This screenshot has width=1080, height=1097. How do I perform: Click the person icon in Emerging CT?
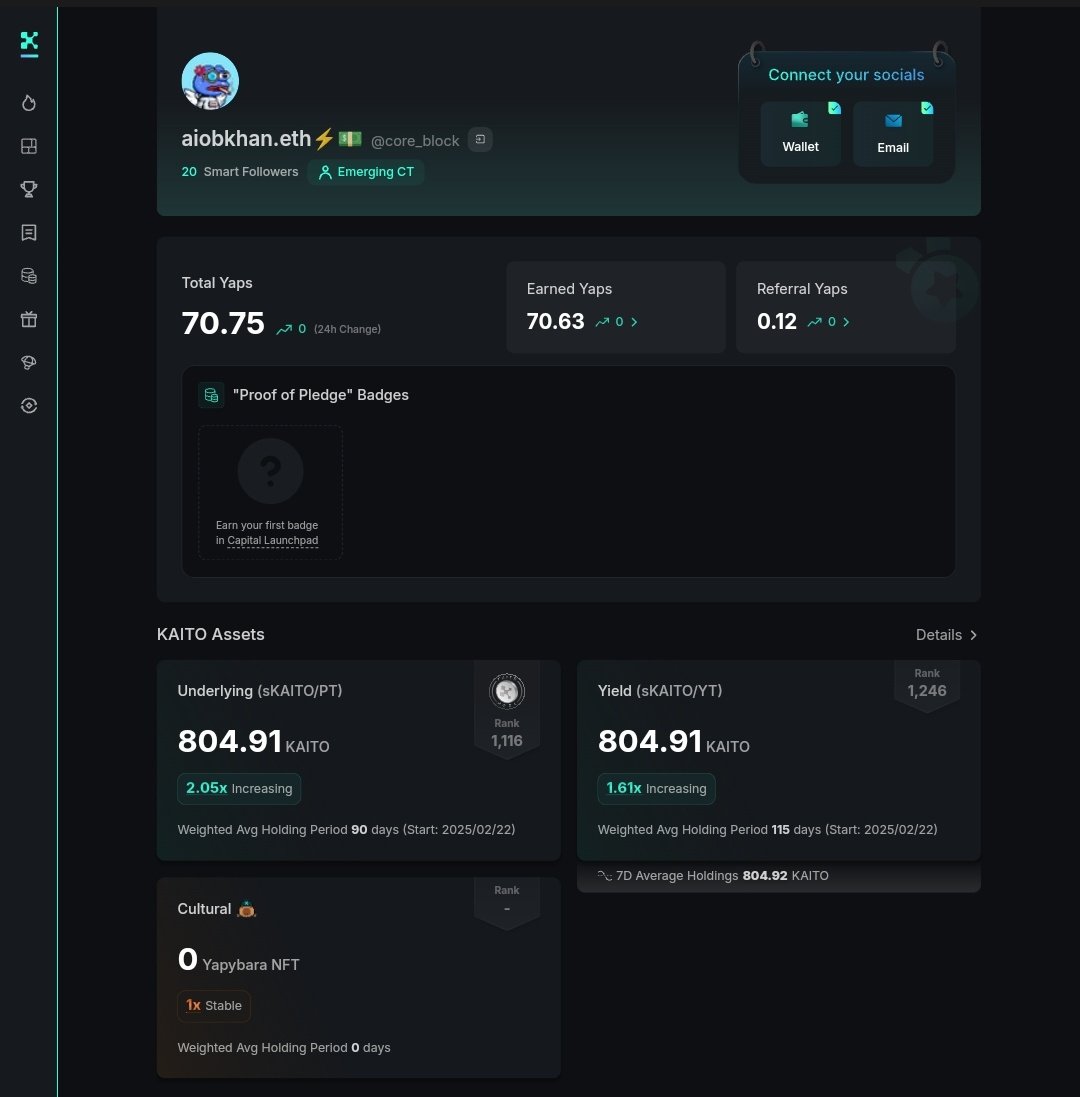pos(325,172)
